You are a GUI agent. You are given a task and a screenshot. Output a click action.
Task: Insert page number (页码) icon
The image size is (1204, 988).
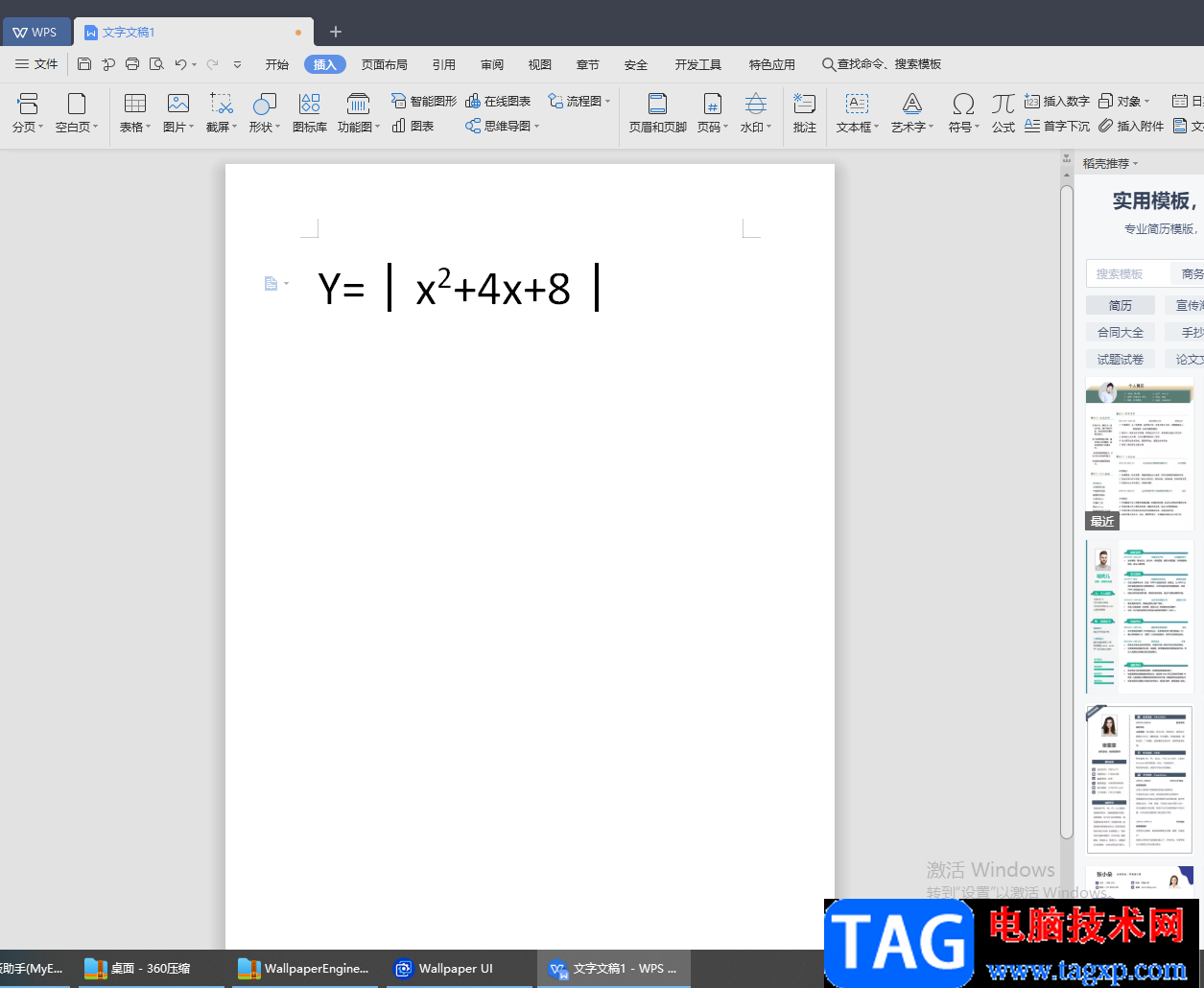[712, 103]
